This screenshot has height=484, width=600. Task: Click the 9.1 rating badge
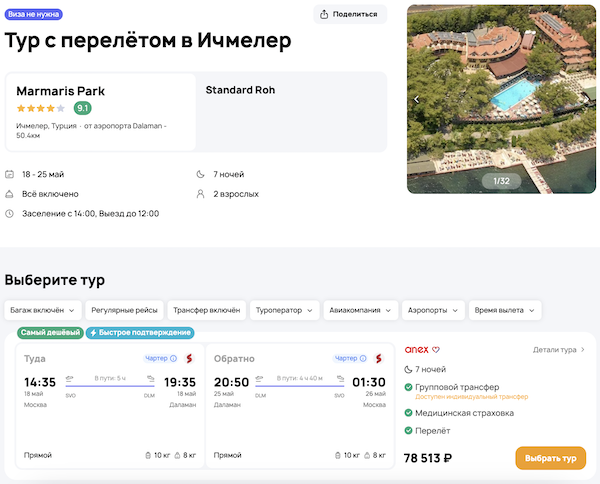pos(83,108)
